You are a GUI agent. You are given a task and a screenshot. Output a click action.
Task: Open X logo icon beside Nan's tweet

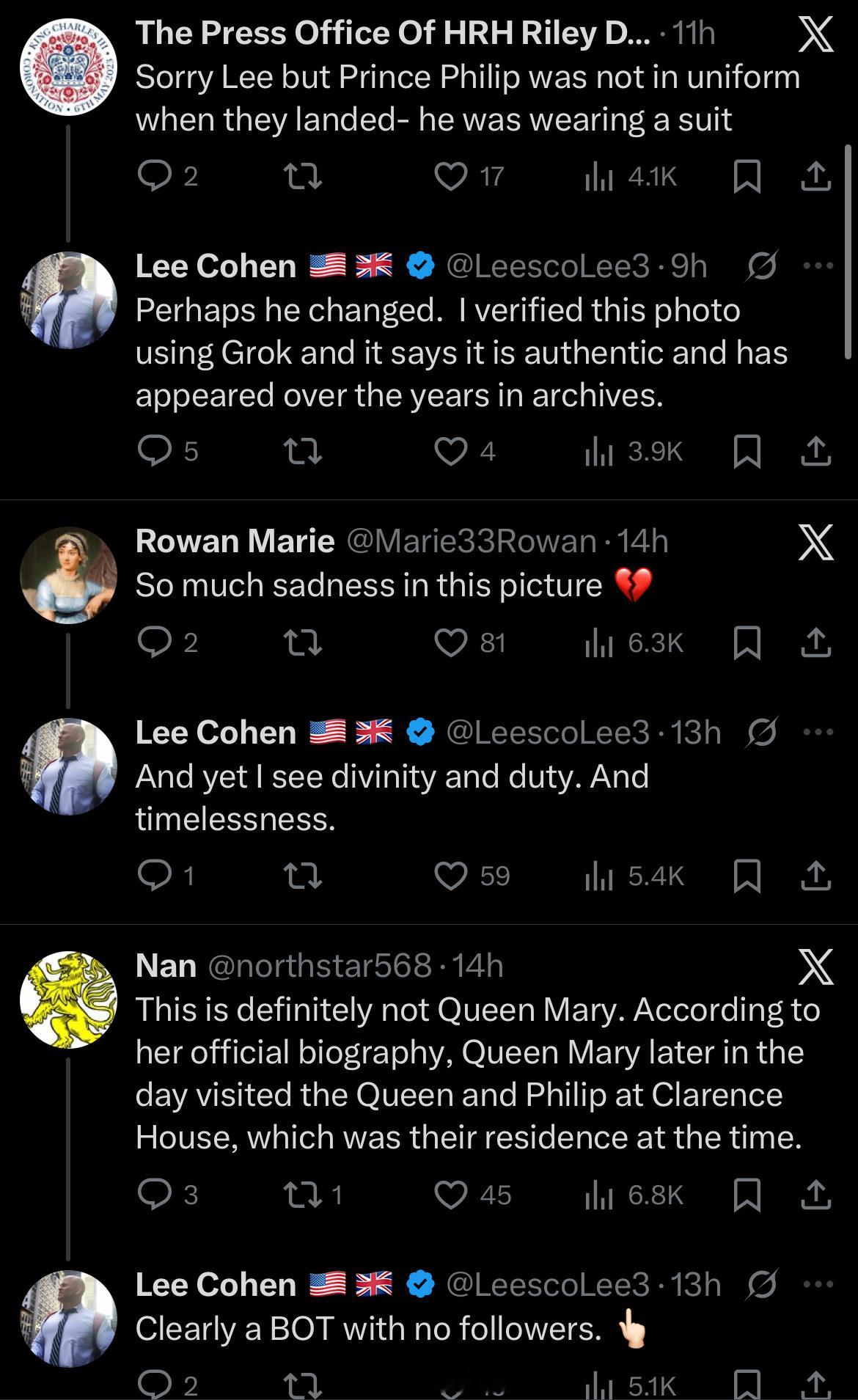click(815, 967)
